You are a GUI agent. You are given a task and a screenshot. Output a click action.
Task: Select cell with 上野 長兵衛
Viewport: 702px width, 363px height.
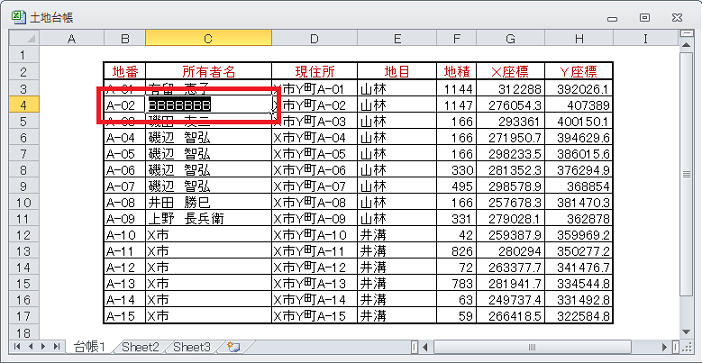[209, 218]
